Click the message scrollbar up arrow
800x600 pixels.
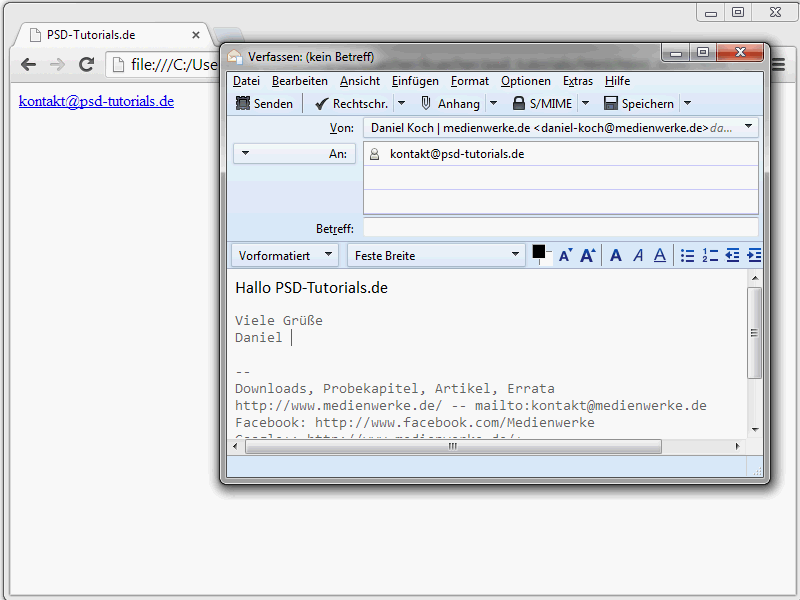(755, 278)
